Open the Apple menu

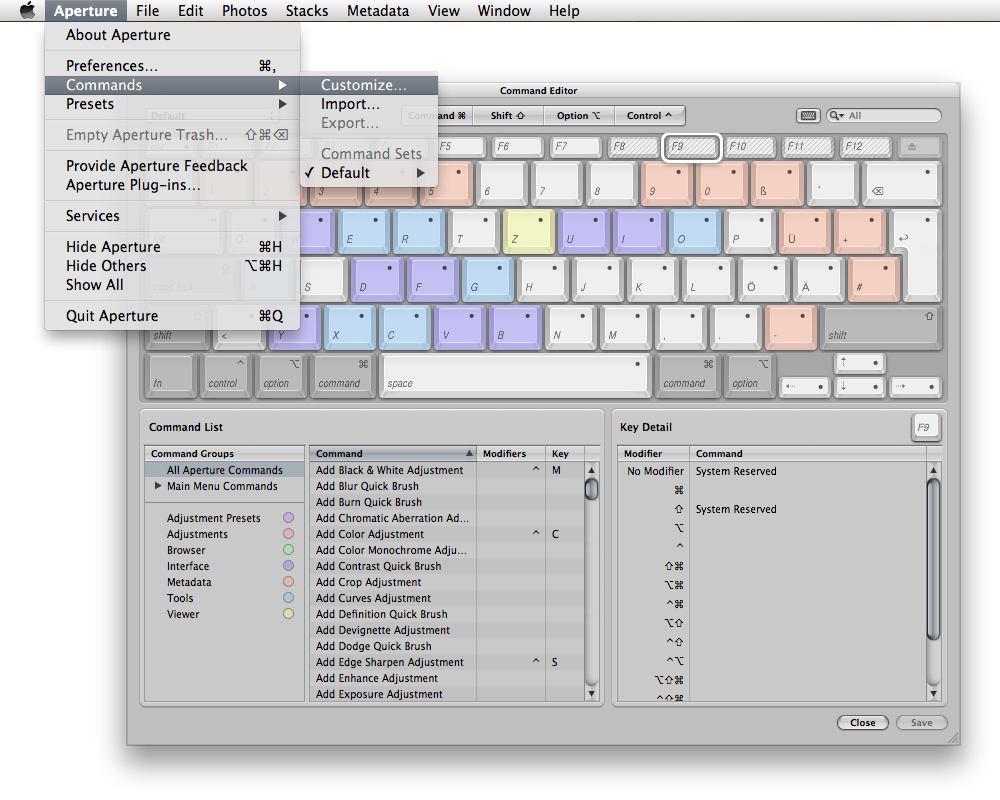coord(27,10)
